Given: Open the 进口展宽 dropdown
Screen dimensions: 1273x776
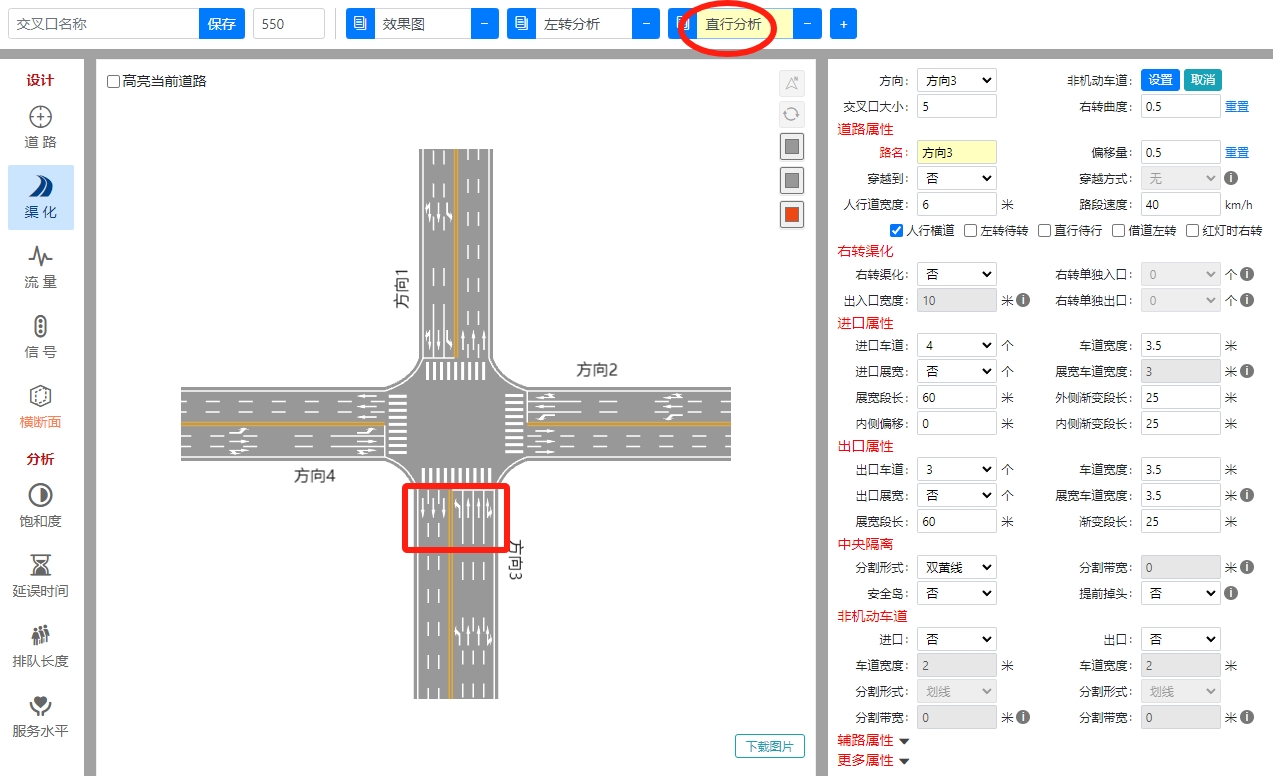Looking at the screenshot, I should point(956,371).
